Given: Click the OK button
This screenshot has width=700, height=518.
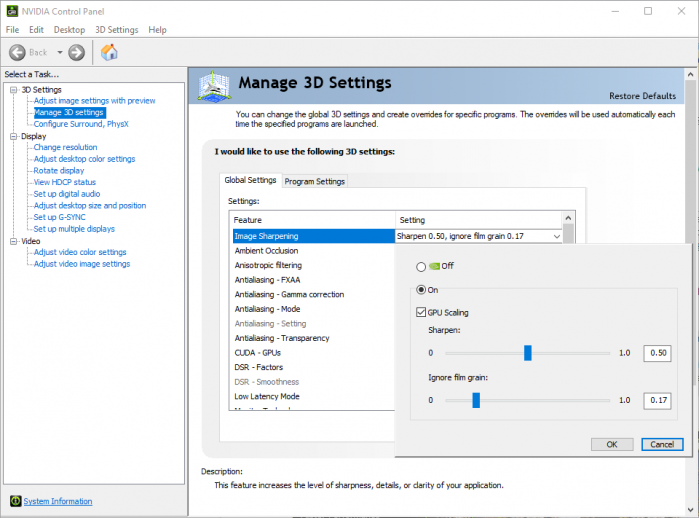Looking at the screenshot, I should click(611, 444).
